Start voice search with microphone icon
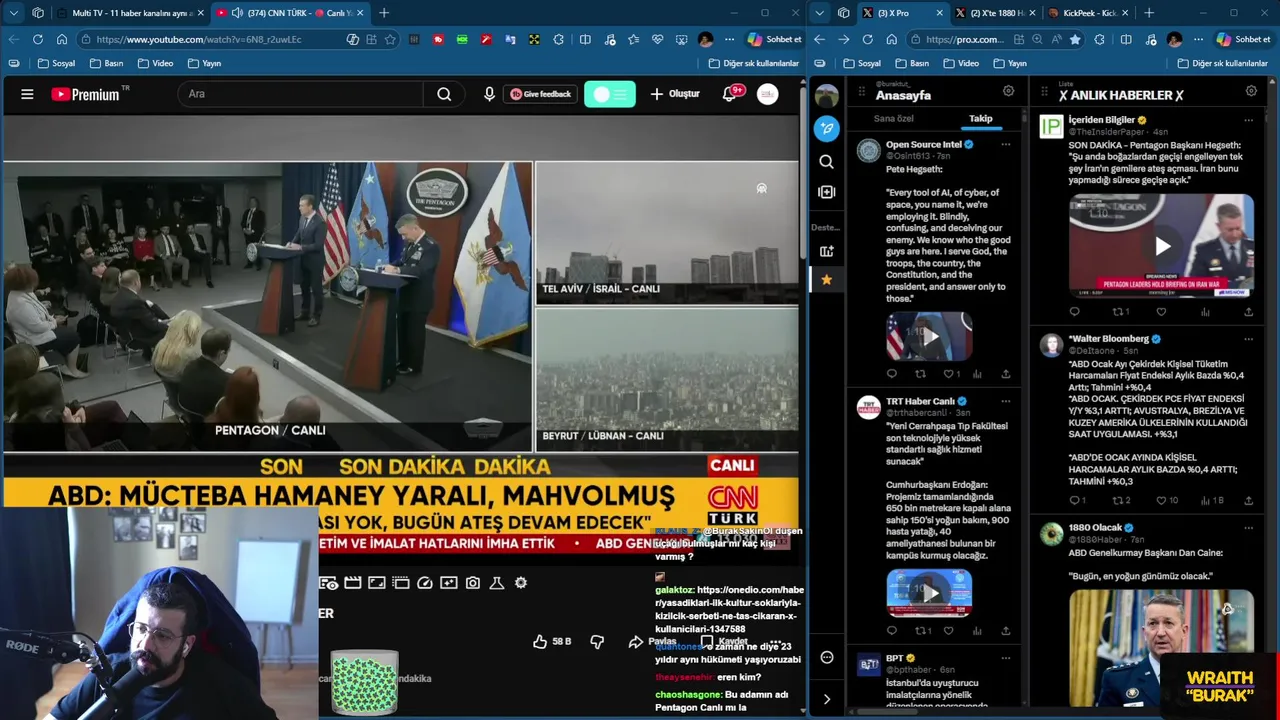Screen dimensions: 1280x720 pyautogui.click(x=489, y=94)
